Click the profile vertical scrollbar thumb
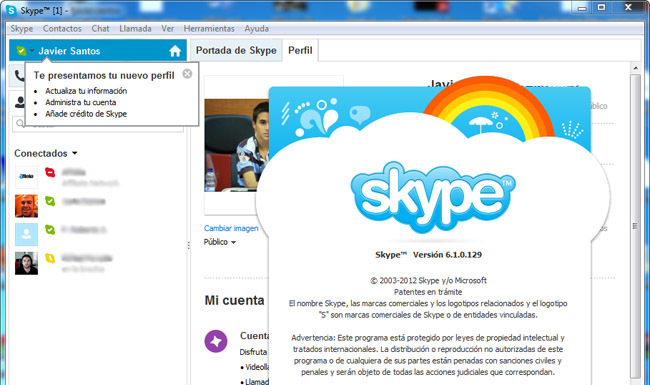The height and width of the screenshot is (385, 650). [635, 226]
